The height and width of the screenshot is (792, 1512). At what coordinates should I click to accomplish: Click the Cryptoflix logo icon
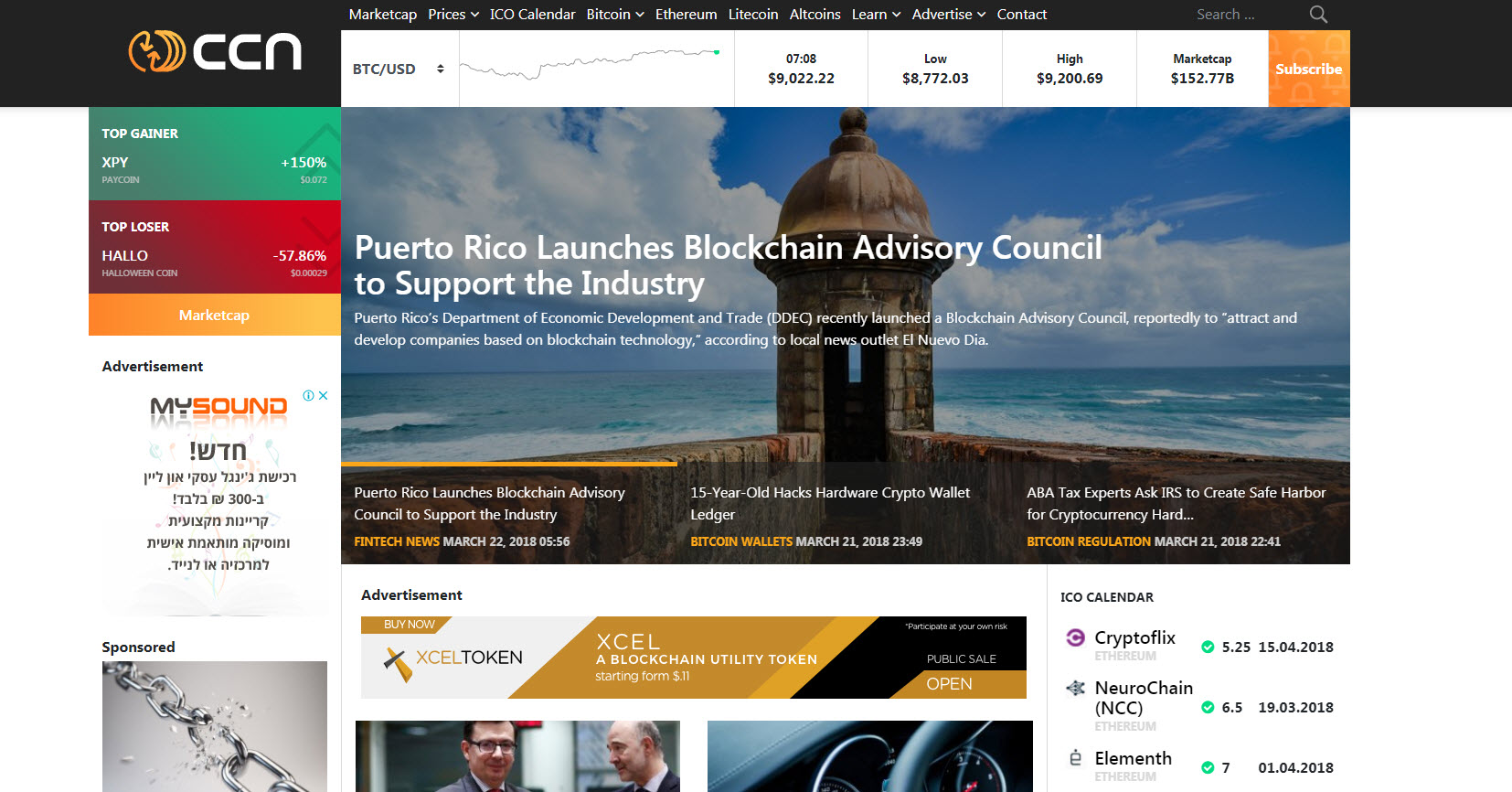tap(1076, 637)
